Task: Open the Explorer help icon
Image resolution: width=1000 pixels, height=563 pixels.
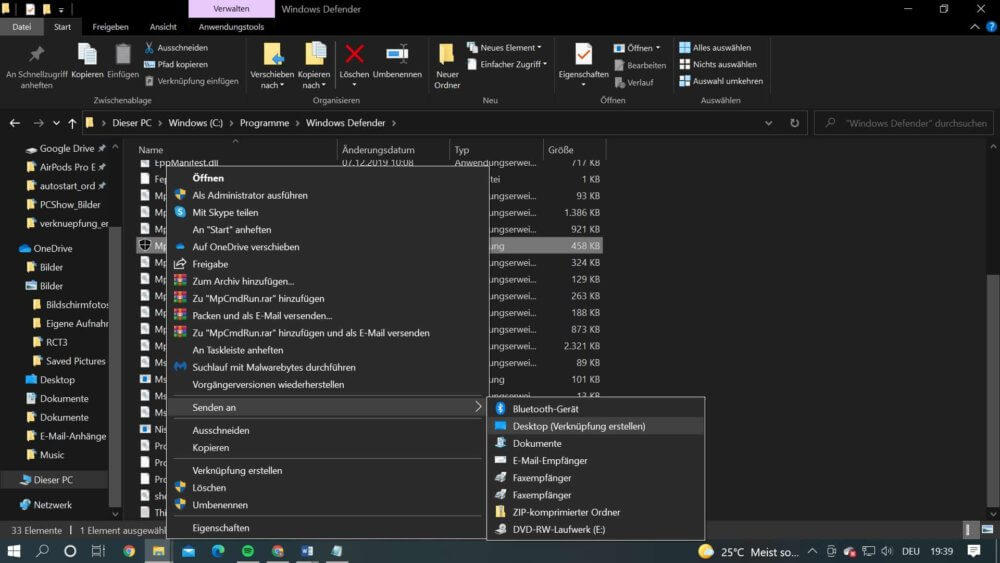Action: [991, 27]
